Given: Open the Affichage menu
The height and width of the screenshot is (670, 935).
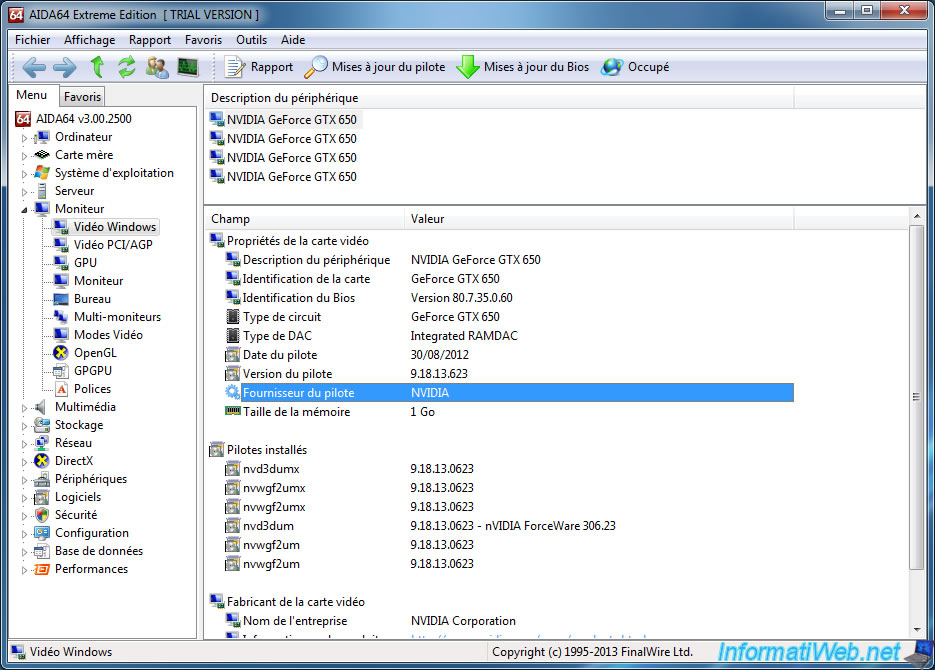Looking at the screenshot, I should pyautogui.click(x=89, y=40).
